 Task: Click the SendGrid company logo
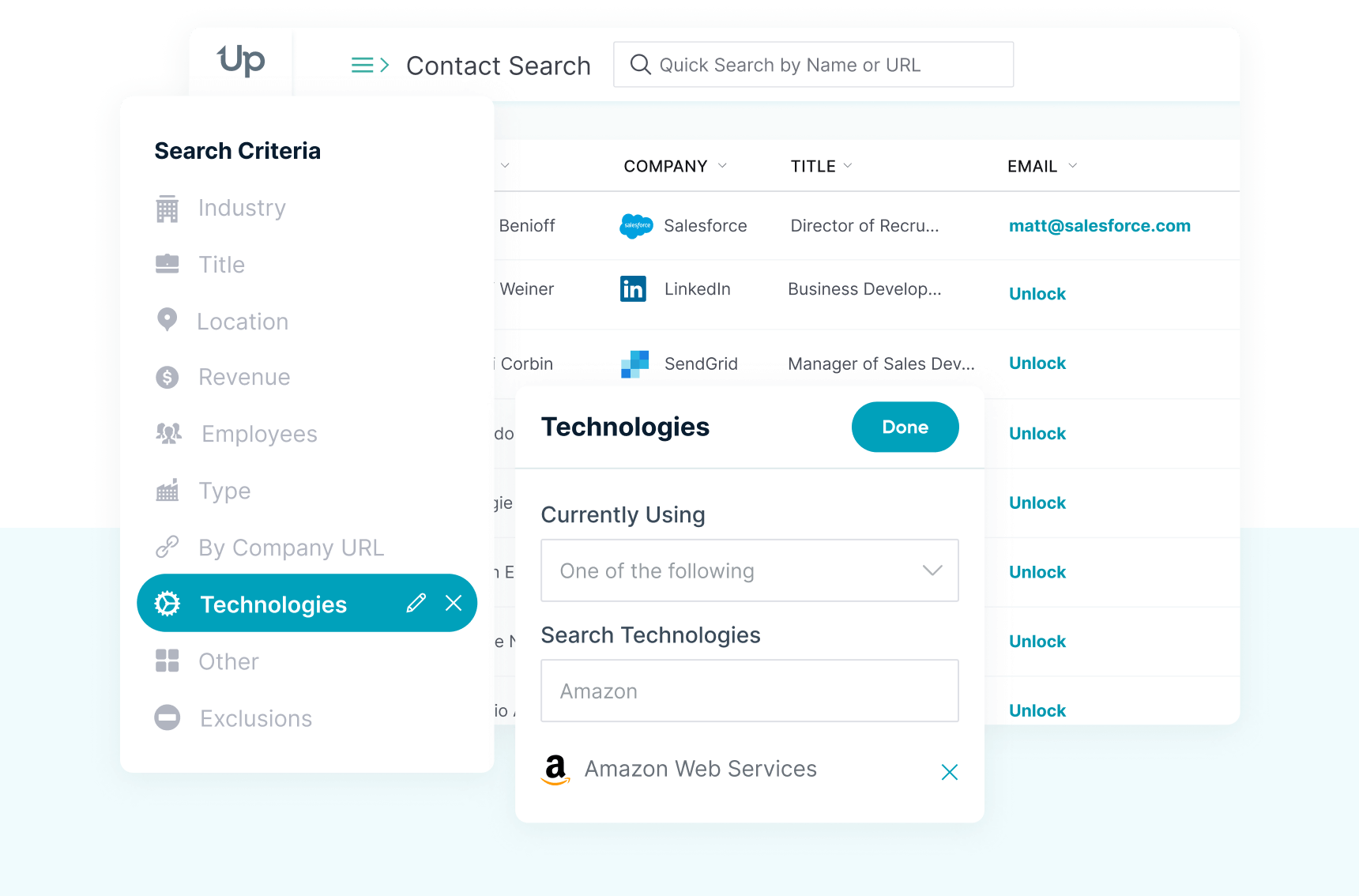634,364
